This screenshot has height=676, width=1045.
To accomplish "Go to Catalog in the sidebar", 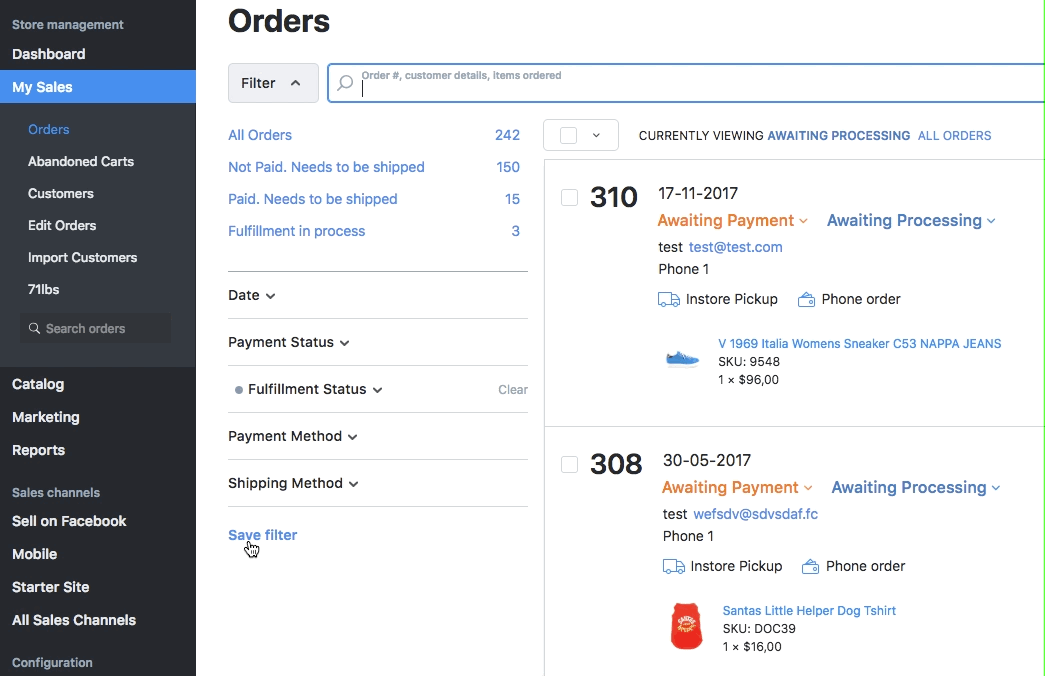I will 38,384.
